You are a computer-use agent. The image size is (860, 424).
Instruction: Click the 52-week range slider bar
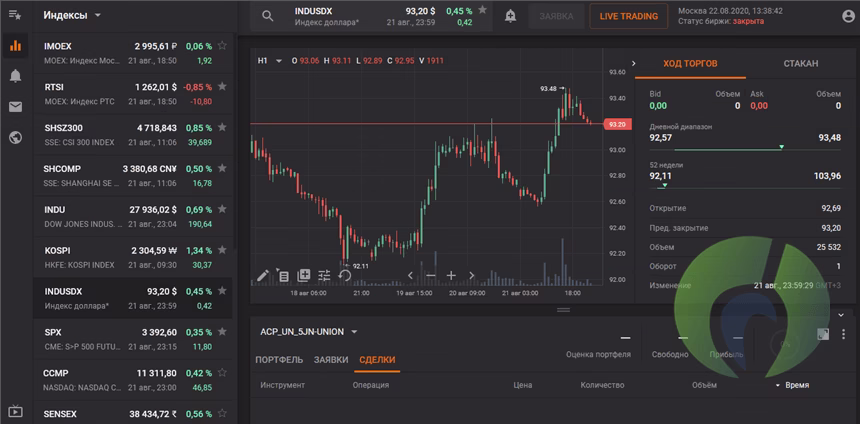[x=745, y=188]
